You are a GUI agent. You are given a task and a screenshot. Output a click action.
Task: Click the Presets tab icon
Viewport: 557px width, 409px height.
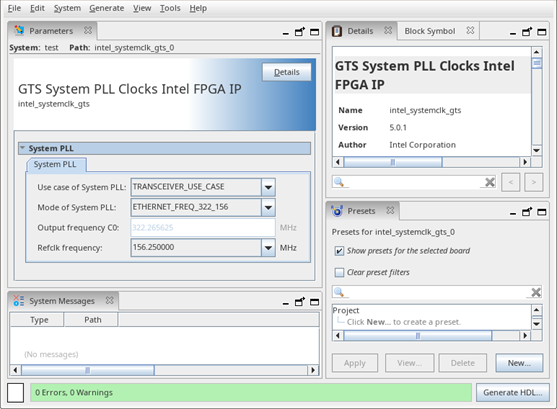pos(337,211)
